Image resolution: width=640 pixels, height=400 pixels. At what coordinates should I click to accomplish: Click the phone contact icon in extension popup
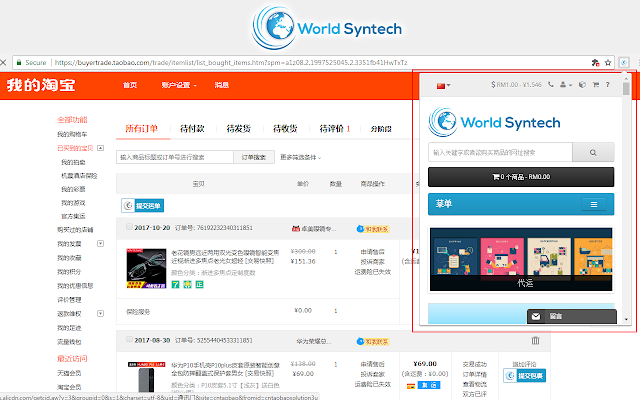551,84
